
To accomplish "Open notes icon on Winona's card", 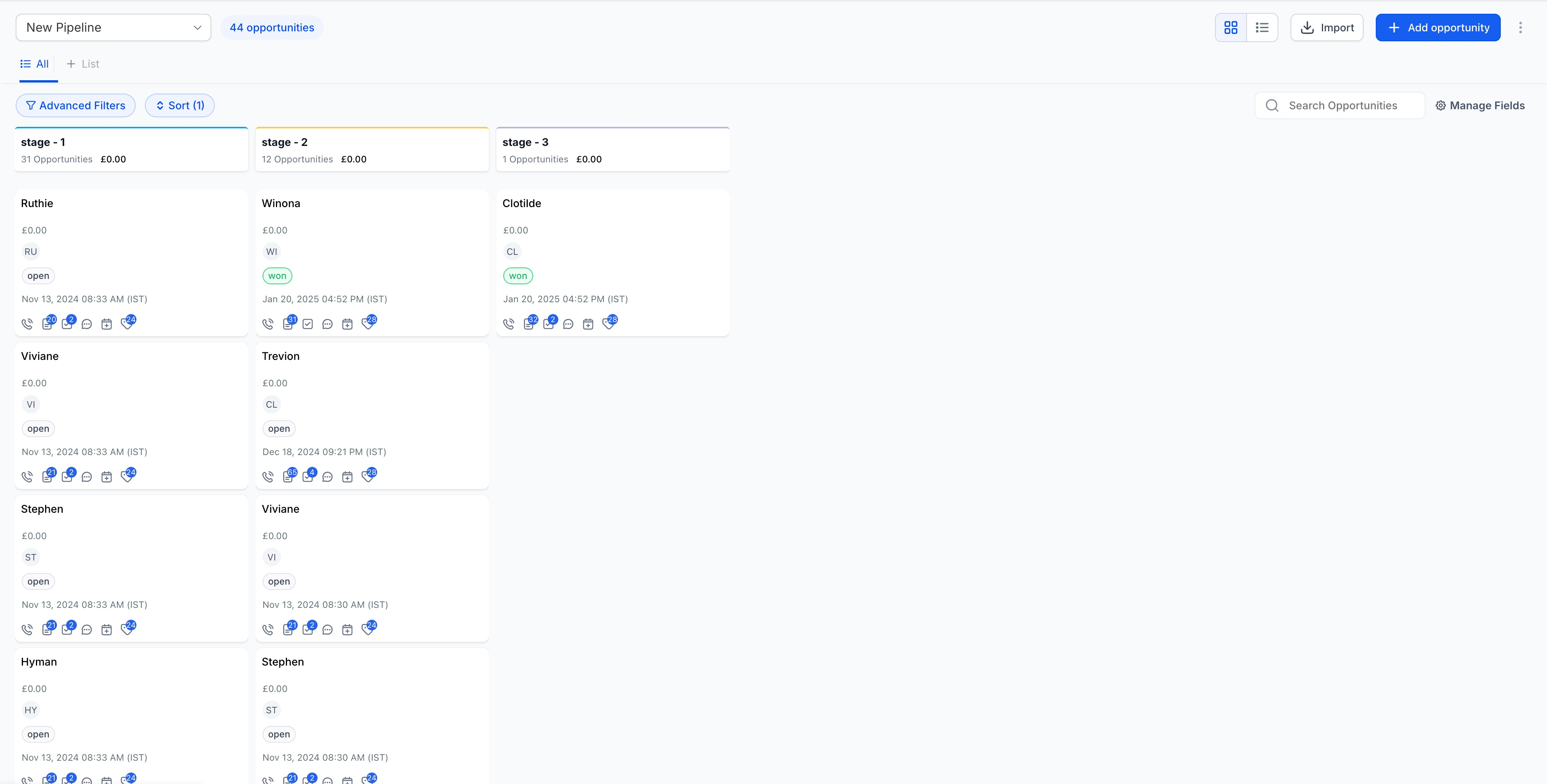I will [288, 324].
